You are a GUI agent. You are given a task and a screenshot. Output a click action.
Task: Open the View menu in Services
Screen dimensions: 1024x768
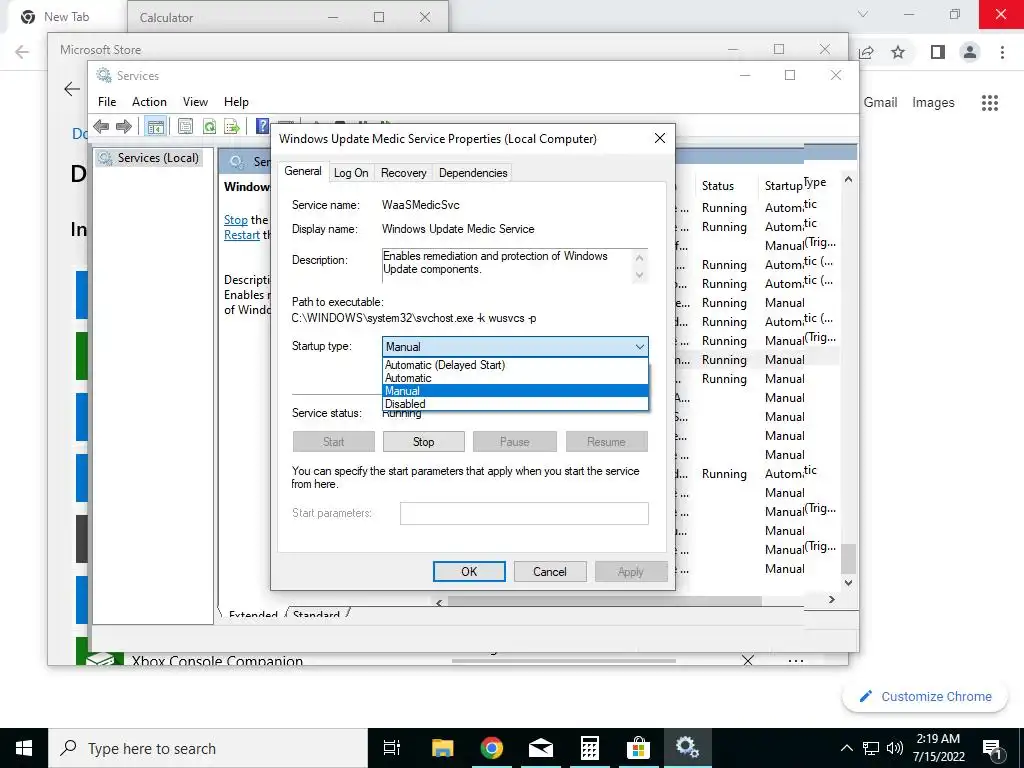[x=195, y=102]
